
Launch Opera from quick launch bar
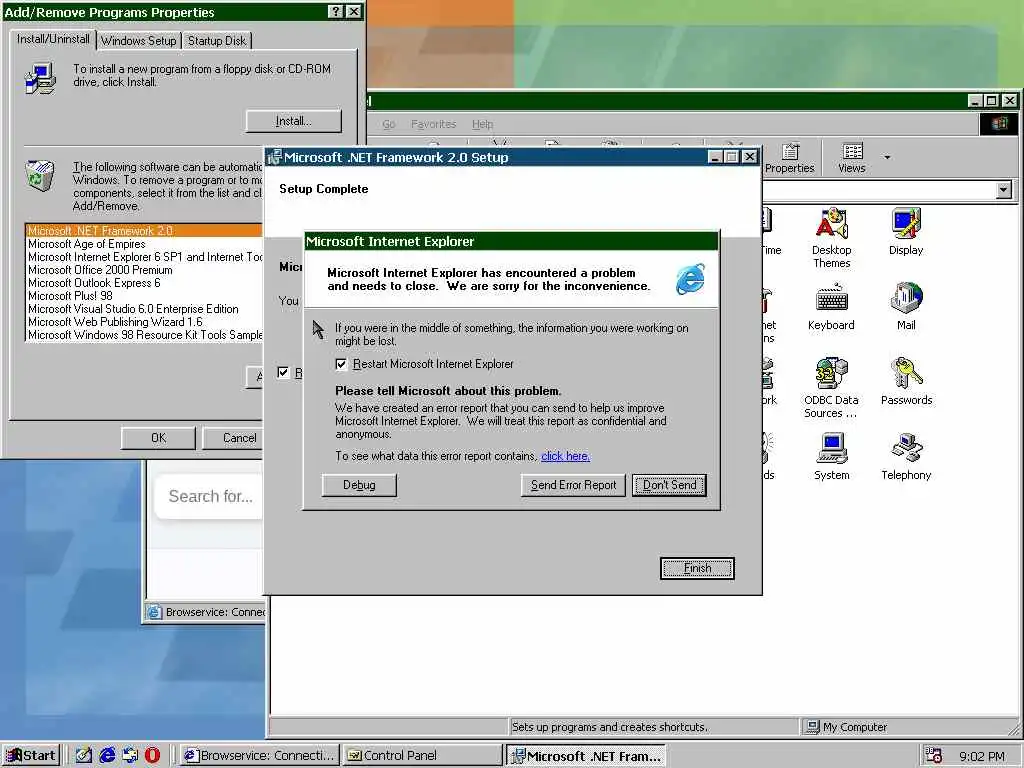[x=152, y=755]
